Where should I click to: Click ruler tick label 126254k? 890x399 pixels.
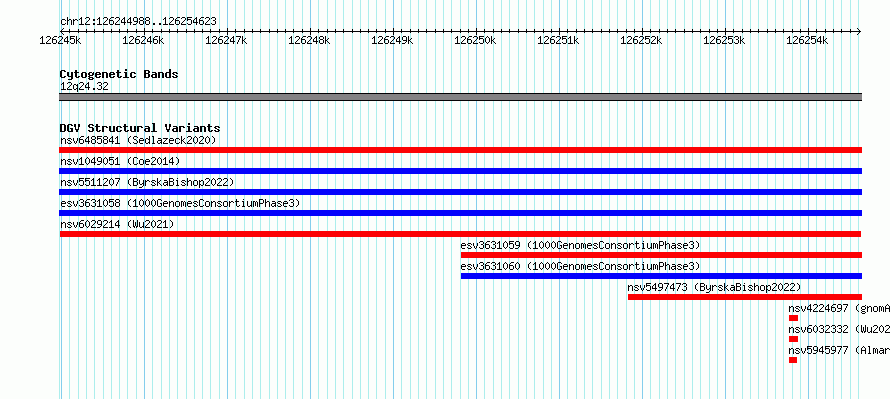pos(807,40)
